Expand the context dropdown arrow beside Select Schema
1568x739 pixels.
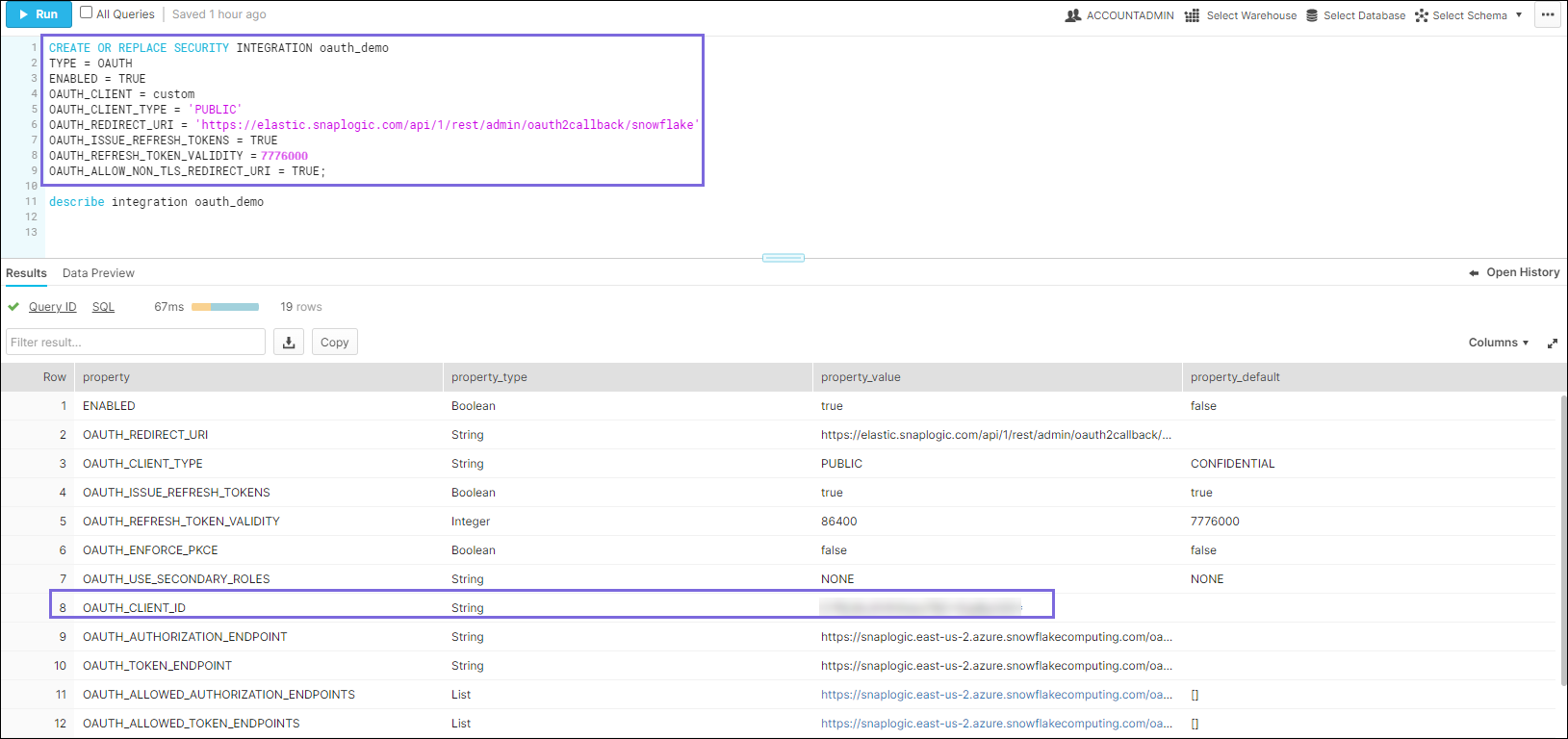point(1519,15)
